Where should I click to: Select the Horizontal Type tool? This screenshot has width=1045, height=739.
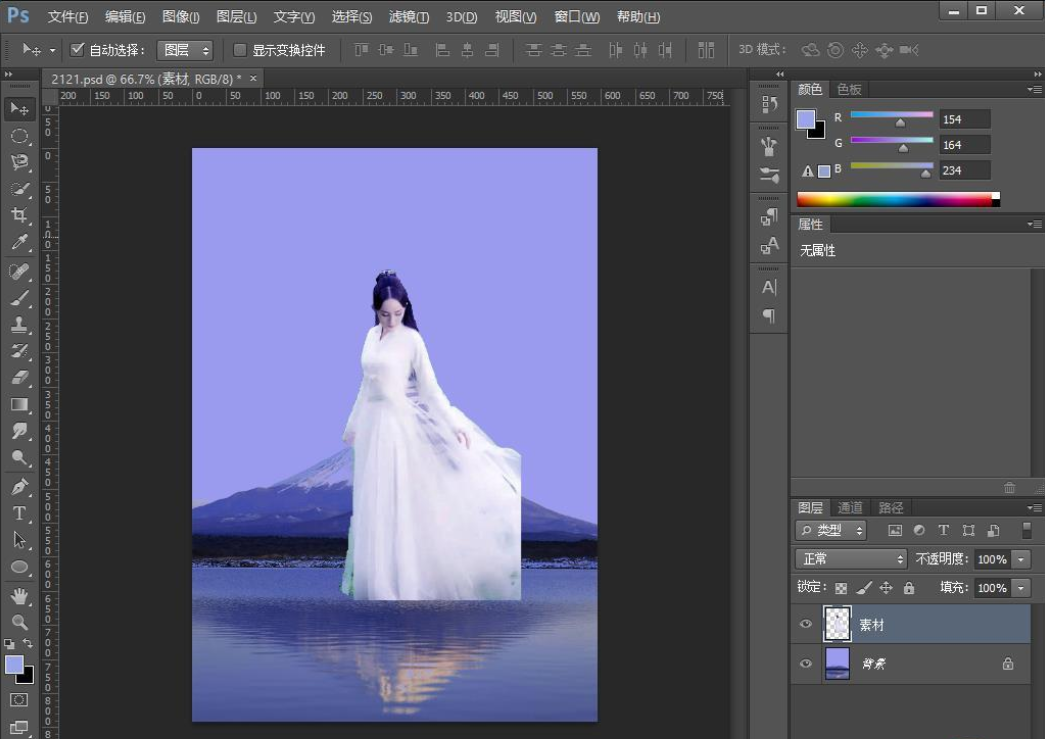click(x=19, y=513)
